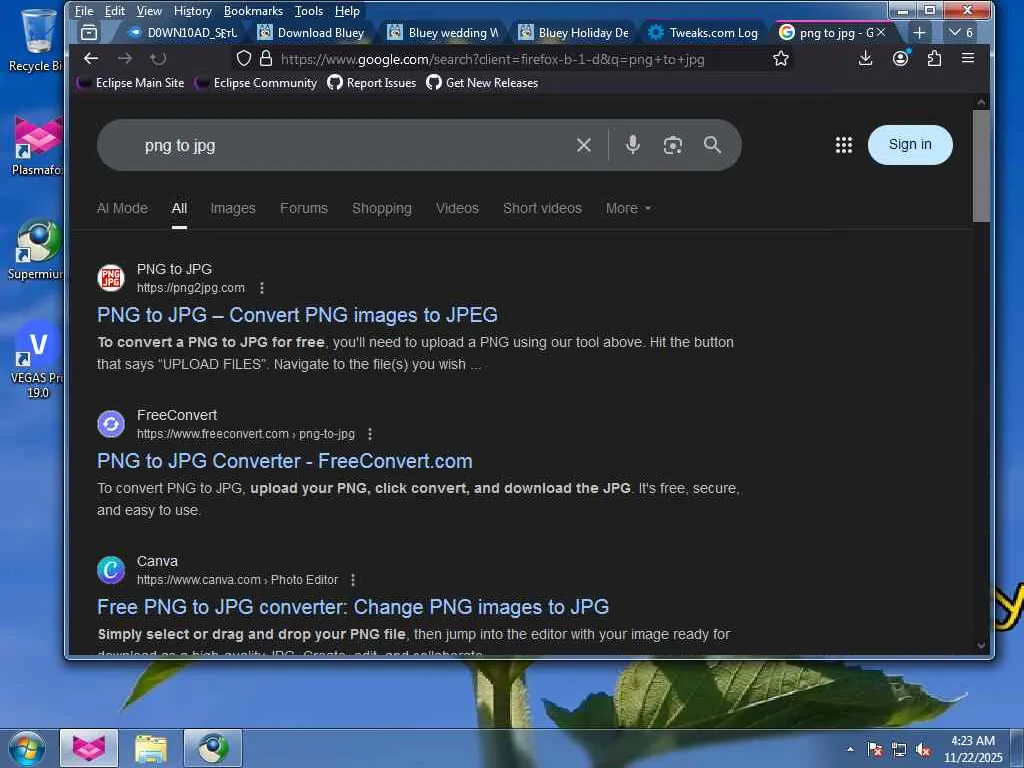1024x768 pixels.
Task: Bookmark this page with the star icon
Action: (x=780, y=59)
